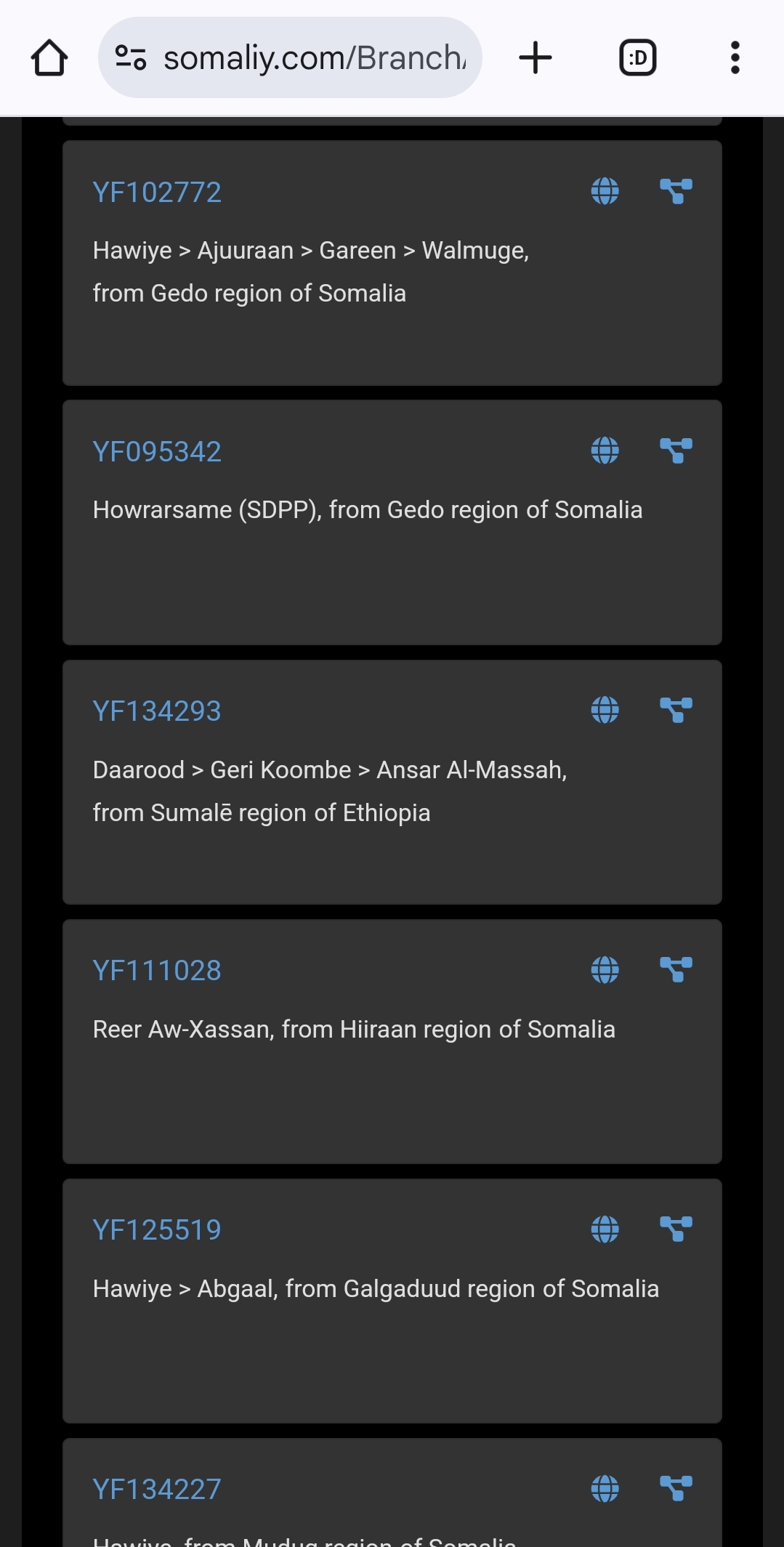Open tree icon for YF134293
The height and width of the screenshot is (1547, 784).
click(x=676, y=711)
